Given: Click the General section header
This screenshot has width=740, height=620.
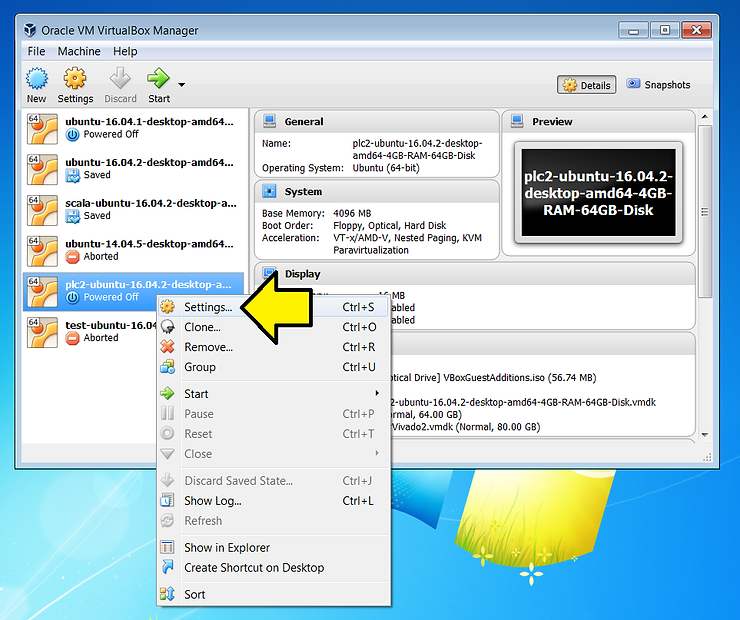Looking at the screenshot, I should 377,122.
